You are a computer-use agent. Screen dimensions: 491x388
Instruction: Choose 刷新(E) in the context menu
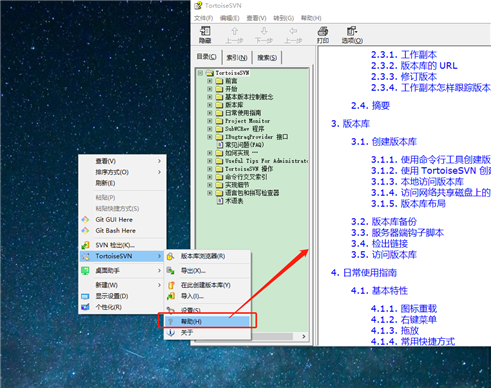pos(122,183)
